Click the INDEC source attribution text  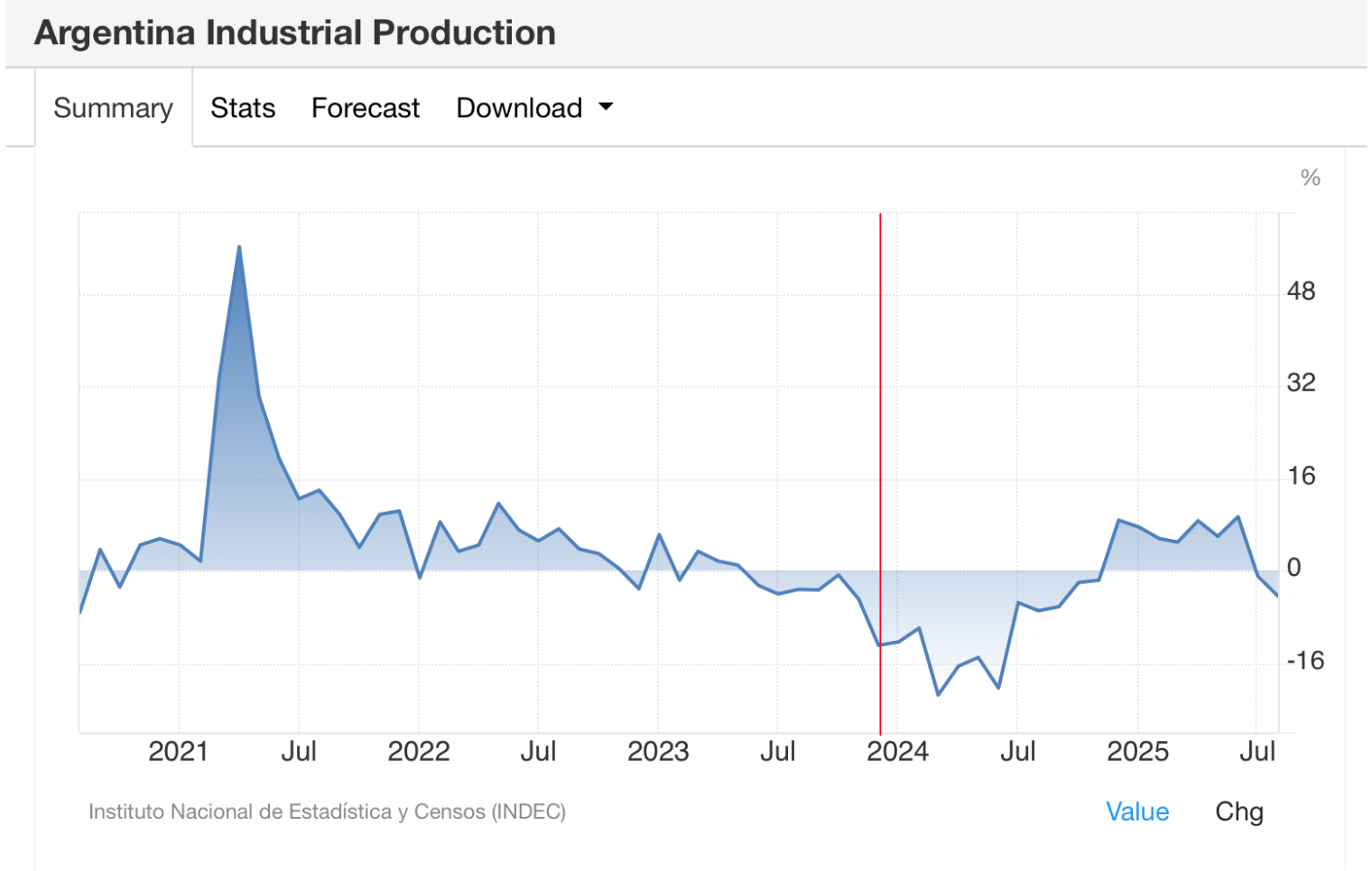[327, 811]
